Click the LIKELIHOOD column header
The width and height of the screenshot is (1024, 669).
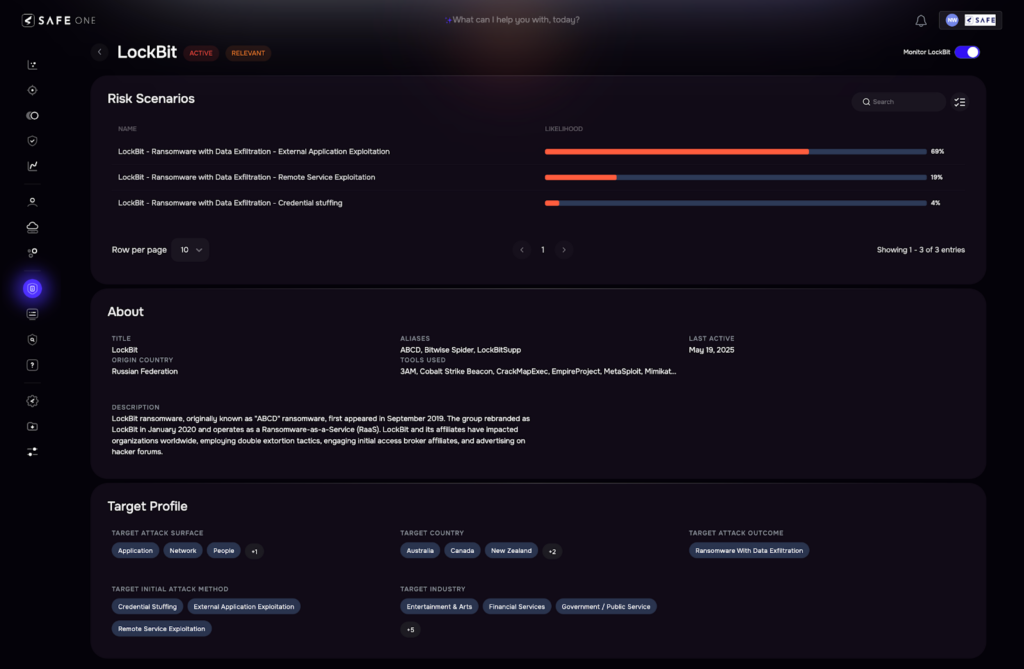pos(564,129)
